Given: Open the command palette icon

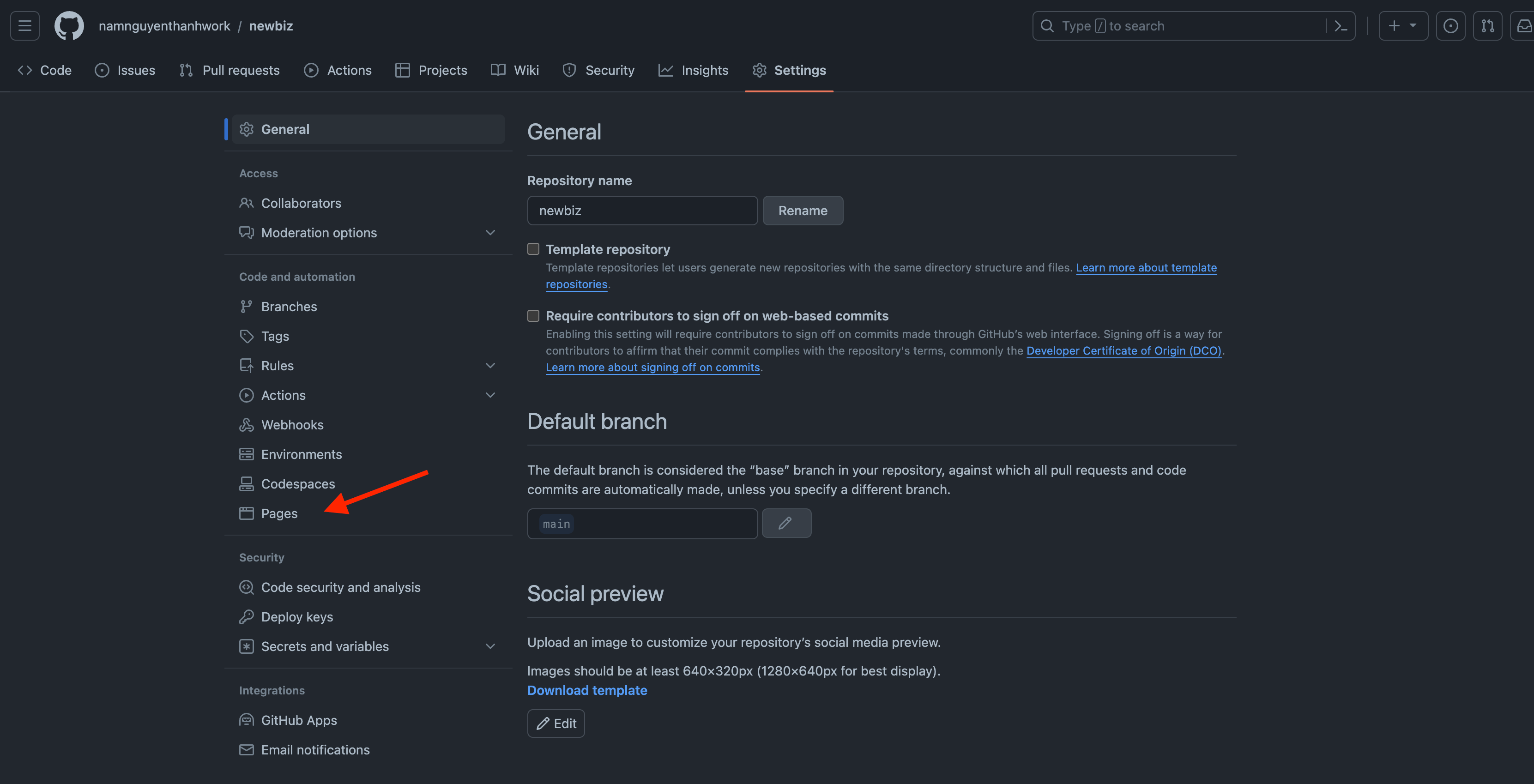Looking at the screenshot, I should point(1341,25).
